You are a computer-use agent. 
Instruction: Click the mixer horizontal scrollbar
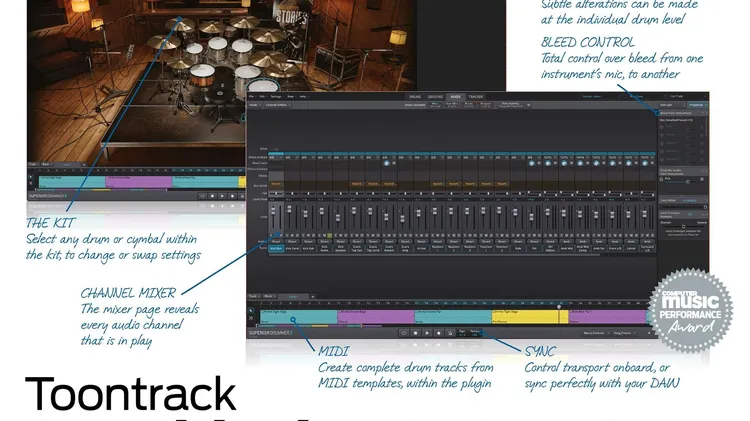[433, 255]
